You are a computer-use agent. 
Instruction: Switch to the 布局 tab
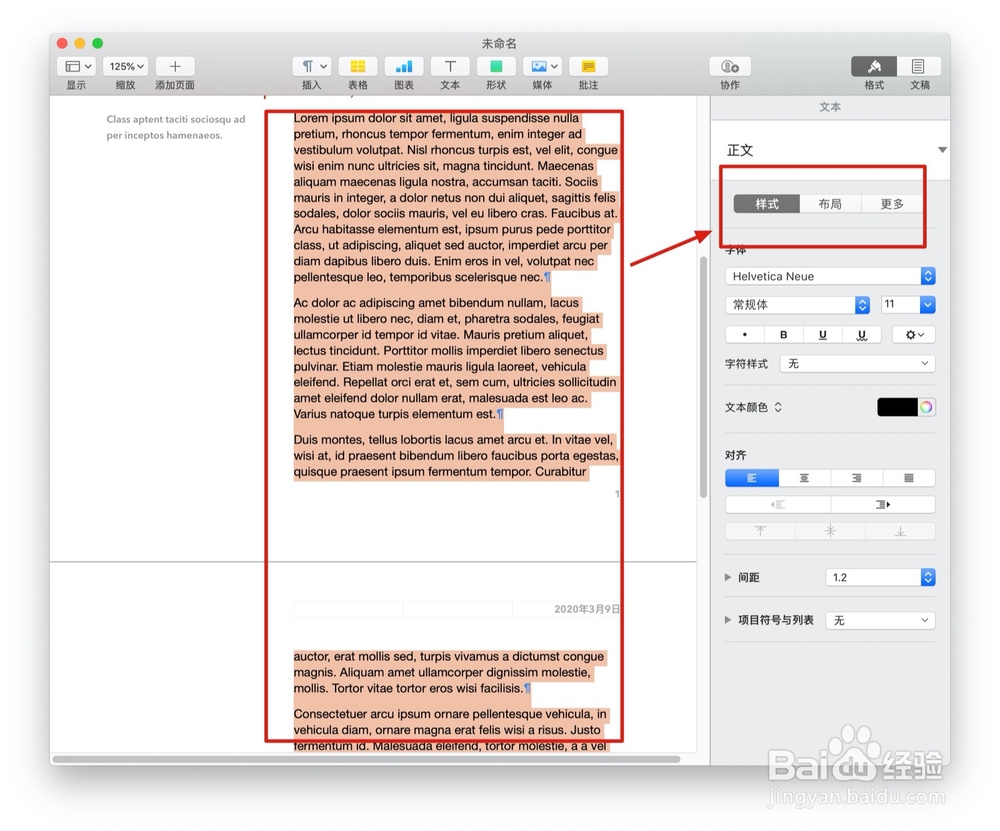[x=830, y=204]
